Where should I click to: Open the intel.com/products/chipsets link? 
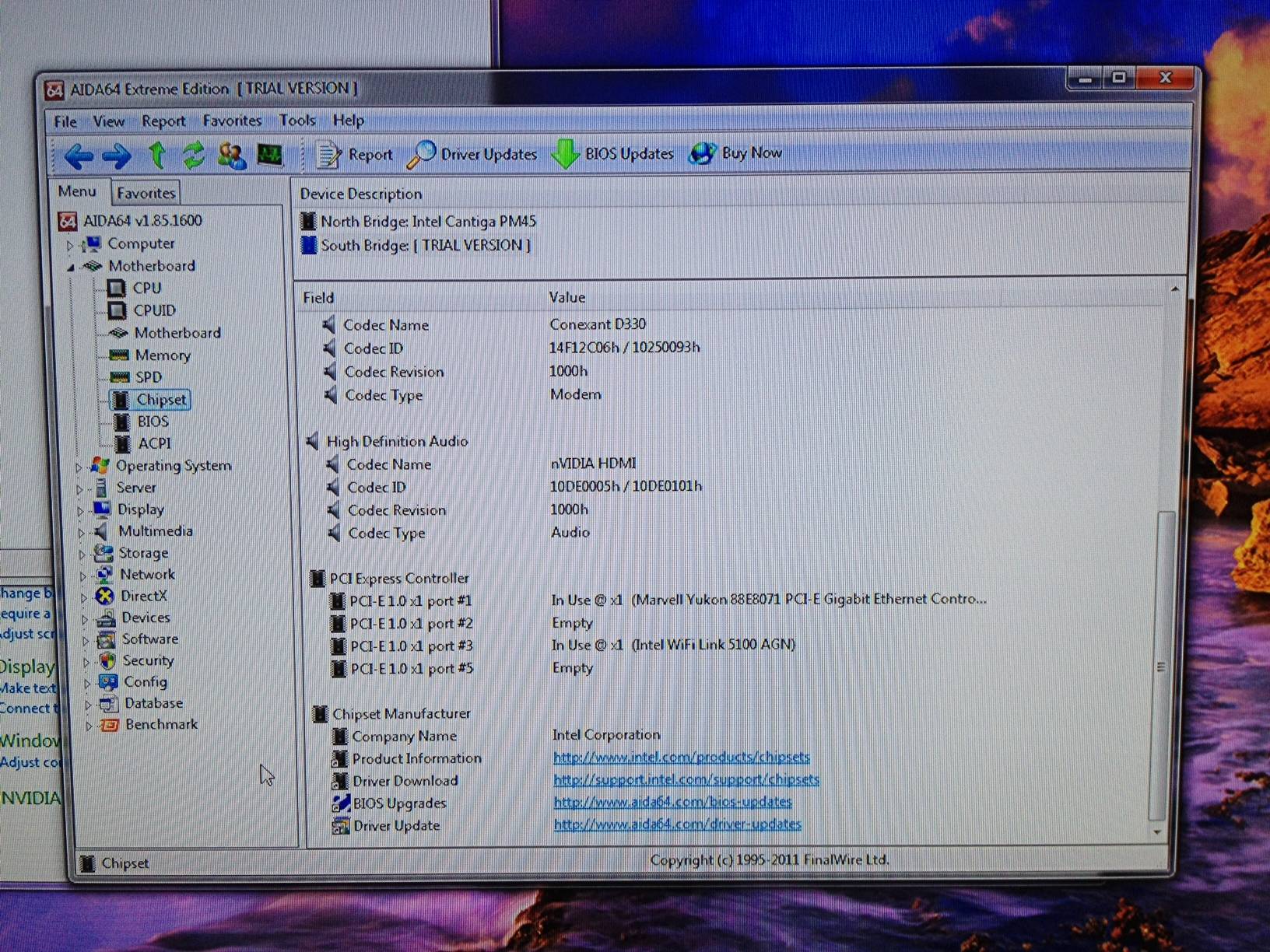681,757
